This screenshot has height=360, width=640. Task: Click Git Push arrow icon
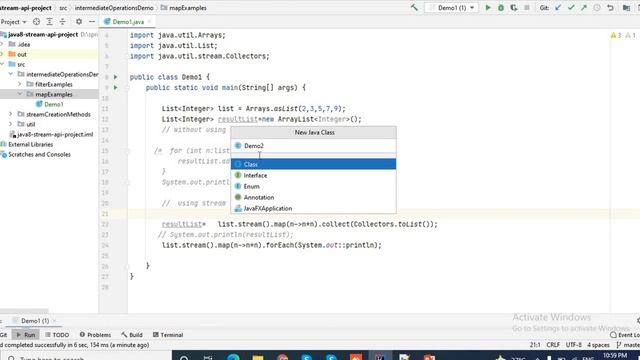pyautogui.click(x=584, y=7)
